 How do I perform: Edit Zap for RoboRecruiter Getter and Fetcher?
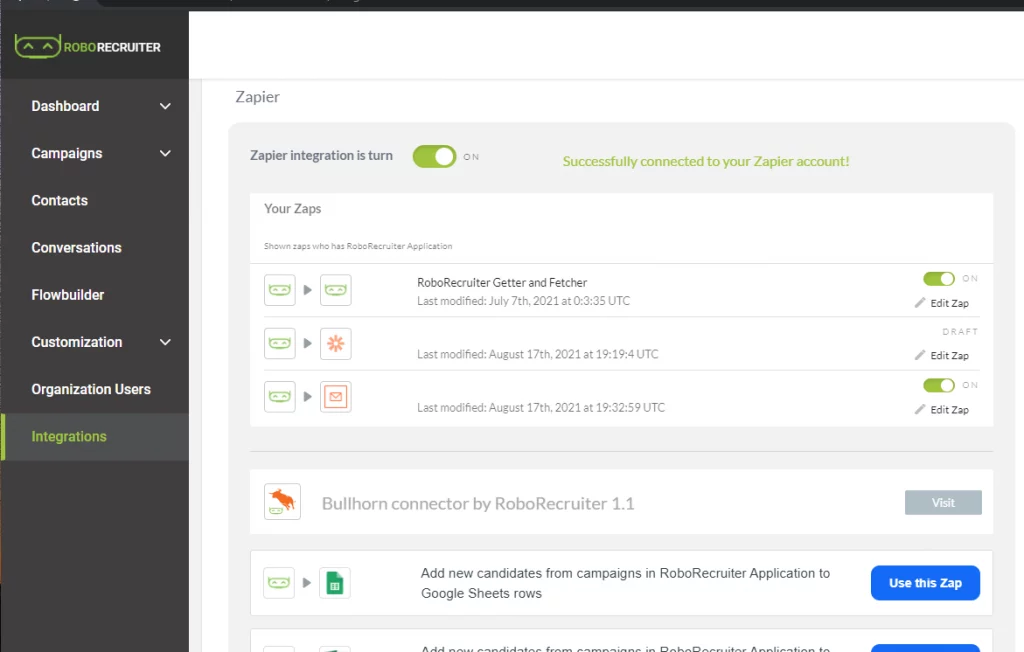coord(949,303)
